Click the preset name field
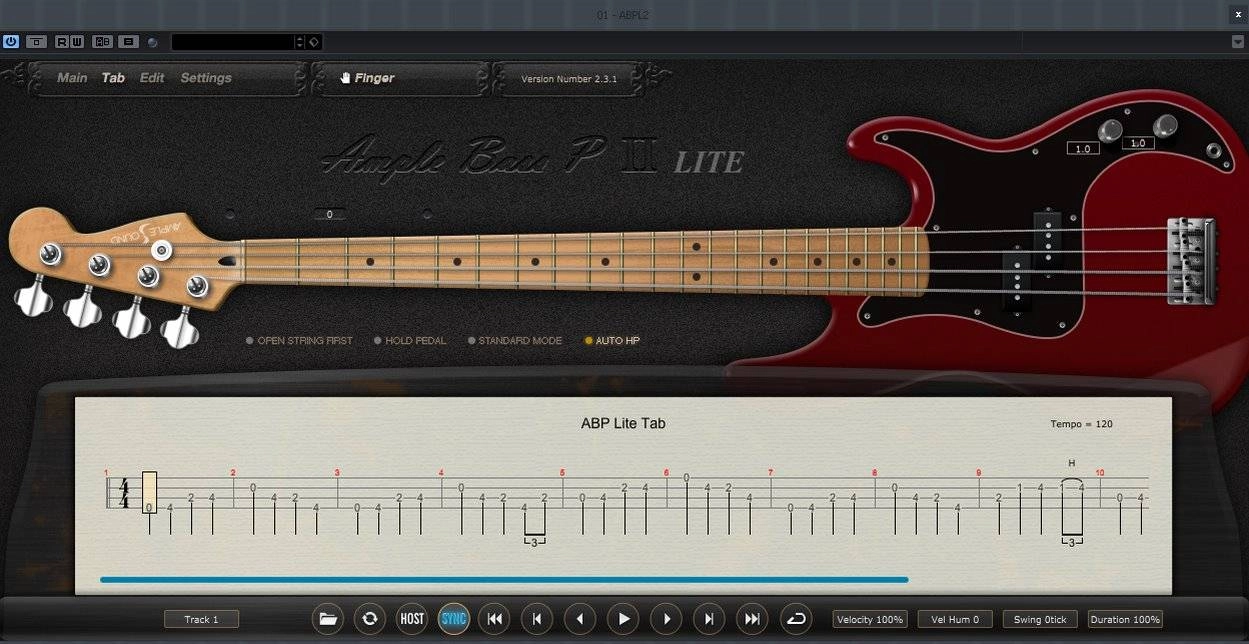 tap(233, 42)
